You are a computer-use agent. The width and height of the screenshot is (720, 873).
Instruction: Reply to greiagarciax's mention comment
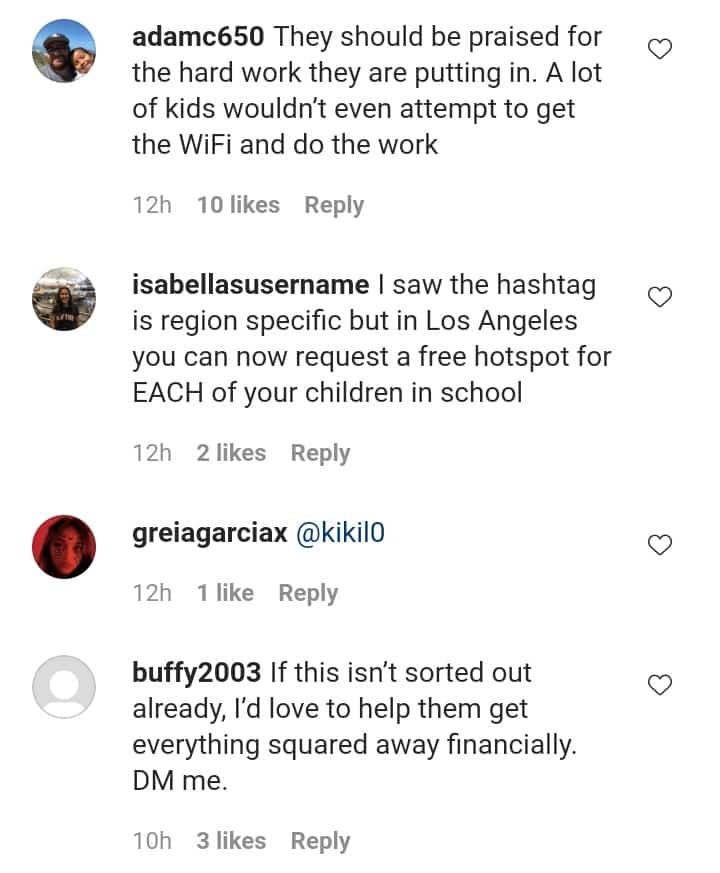click(308, 593)
